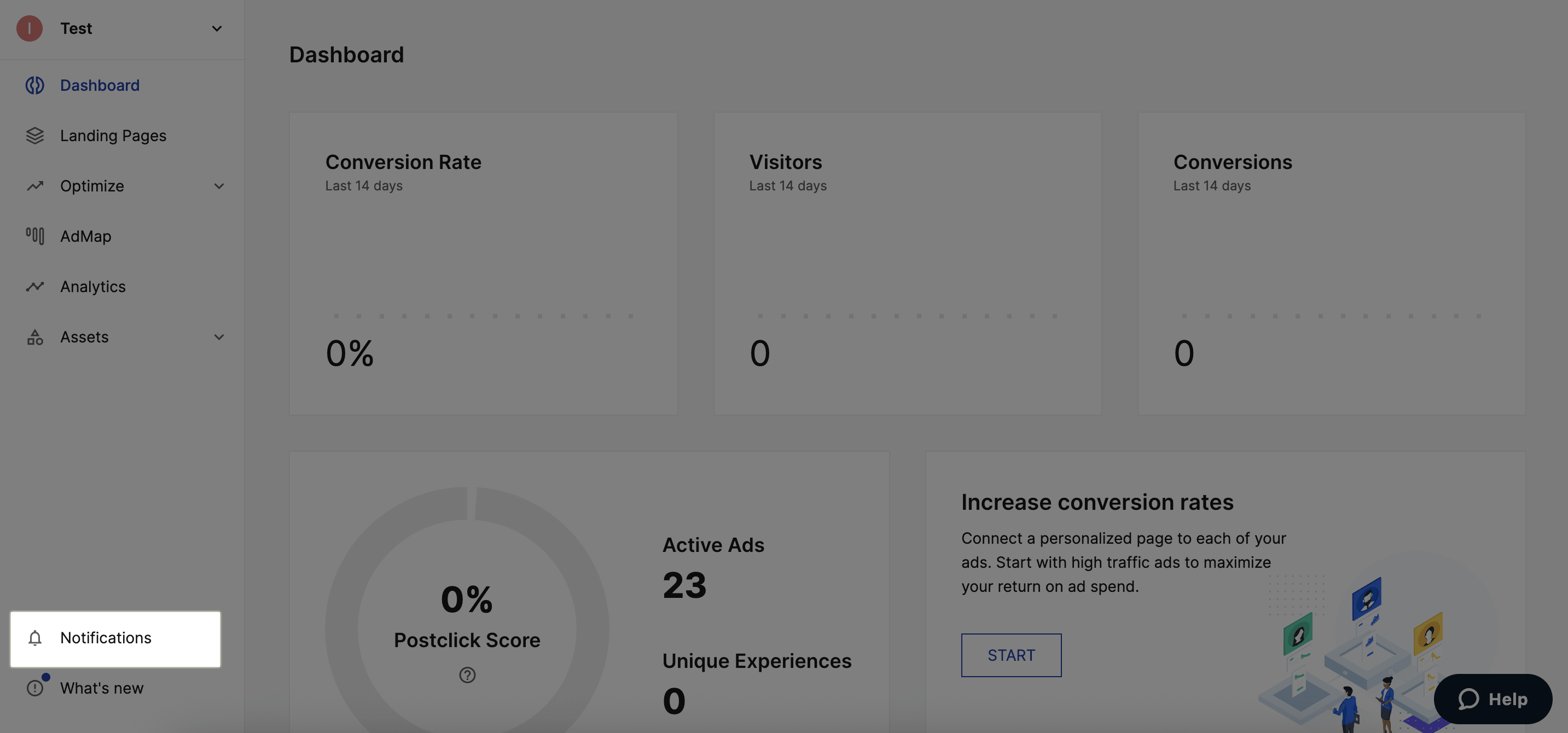Click the AdMap bars icon

(34, 236)
